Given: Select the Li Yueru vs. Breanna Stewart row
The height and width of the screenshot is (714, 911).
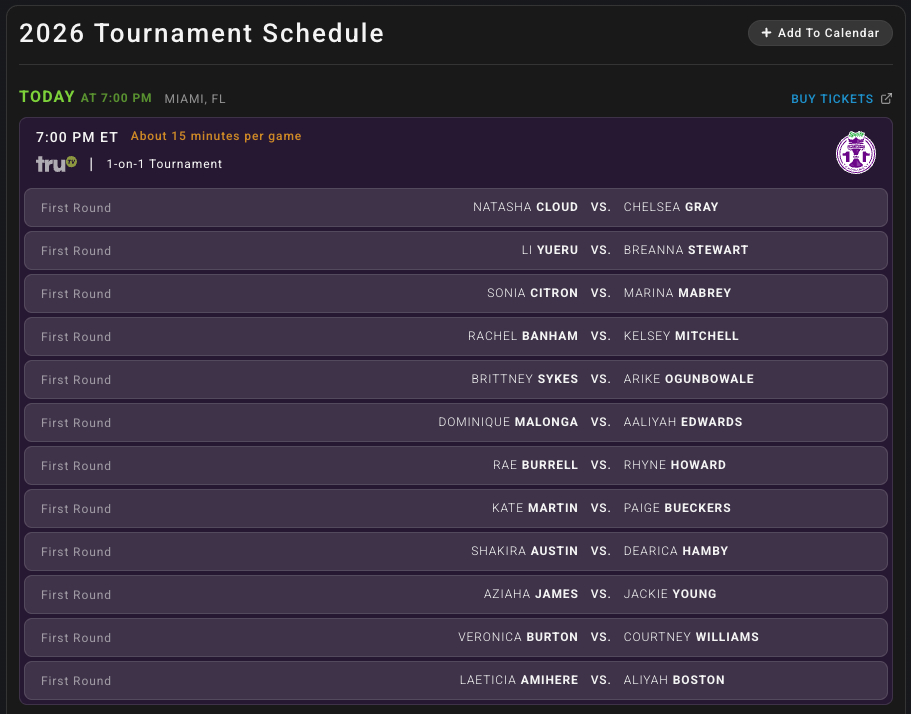Looking at the screenshot, I should [x=456, y=251].
